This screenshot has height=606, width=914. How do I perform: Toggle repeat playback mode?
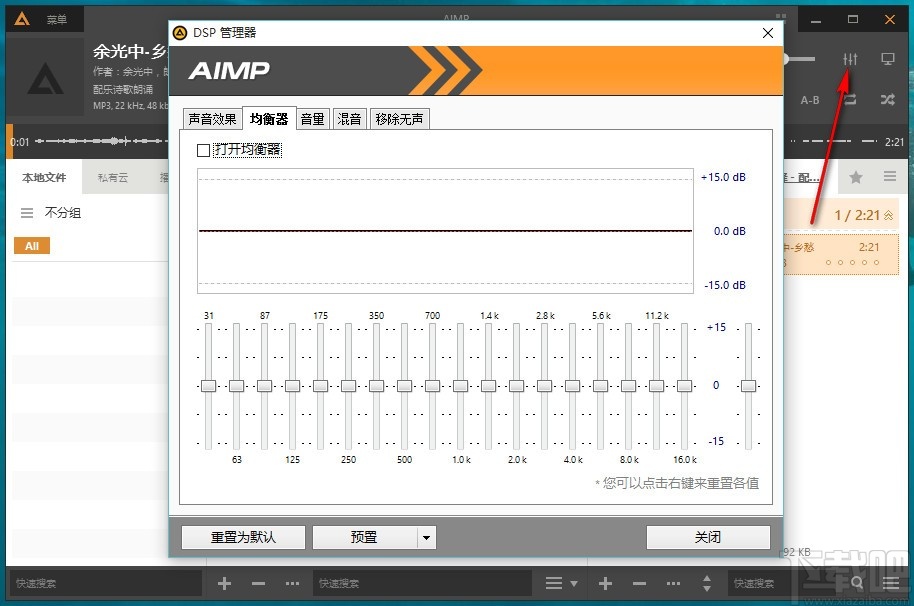(x=849, y=99)
